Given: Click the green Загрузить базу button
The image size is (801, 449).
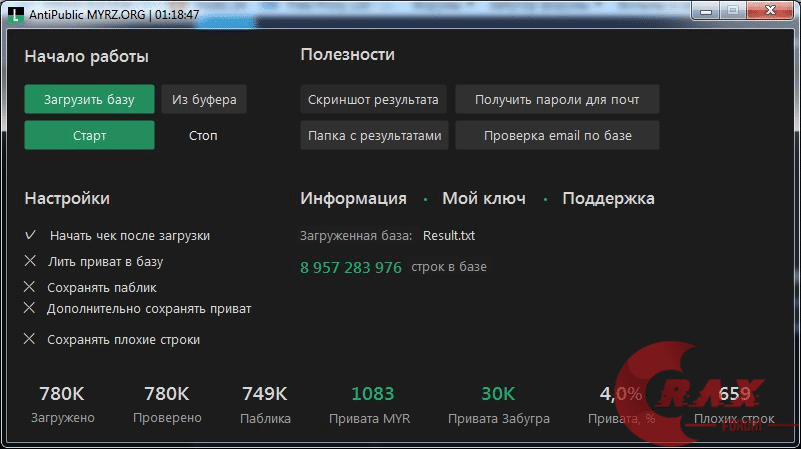Looking at the screenshot, I should 89,99.
